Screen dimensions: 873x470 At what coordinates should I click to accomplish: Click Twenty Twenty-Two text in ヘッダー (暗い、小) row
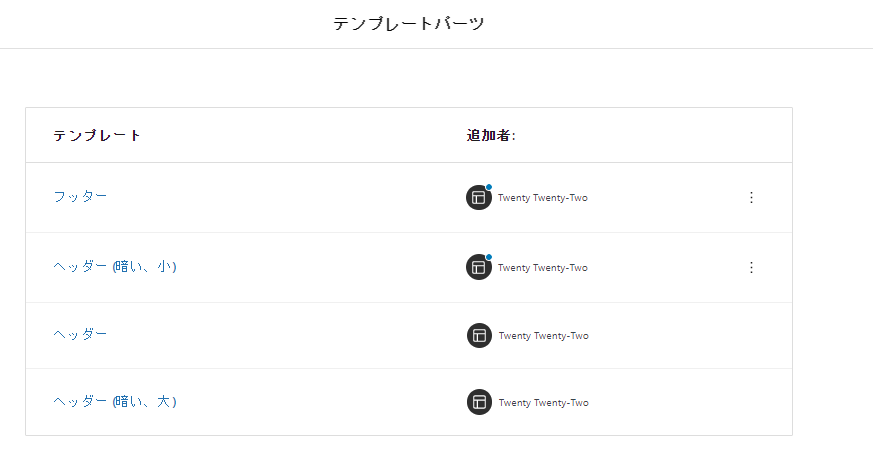click(x=543, y=268)
